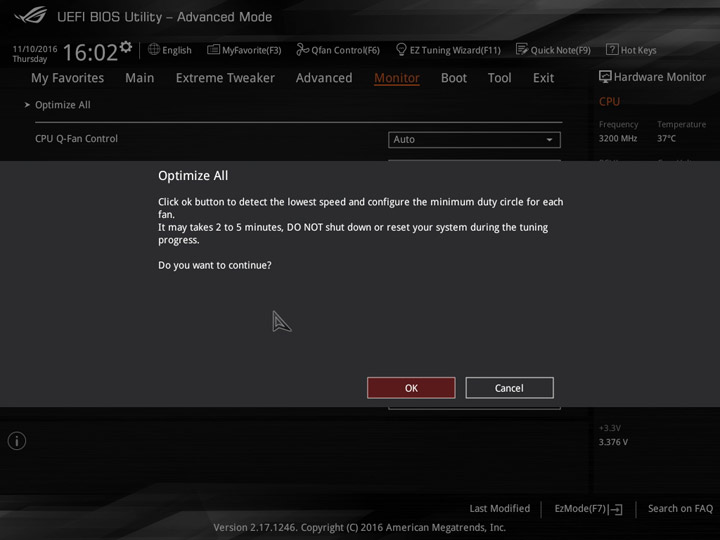Open MyFavorite(F3)
Screen dimensions: 720x540
[252, 50]
